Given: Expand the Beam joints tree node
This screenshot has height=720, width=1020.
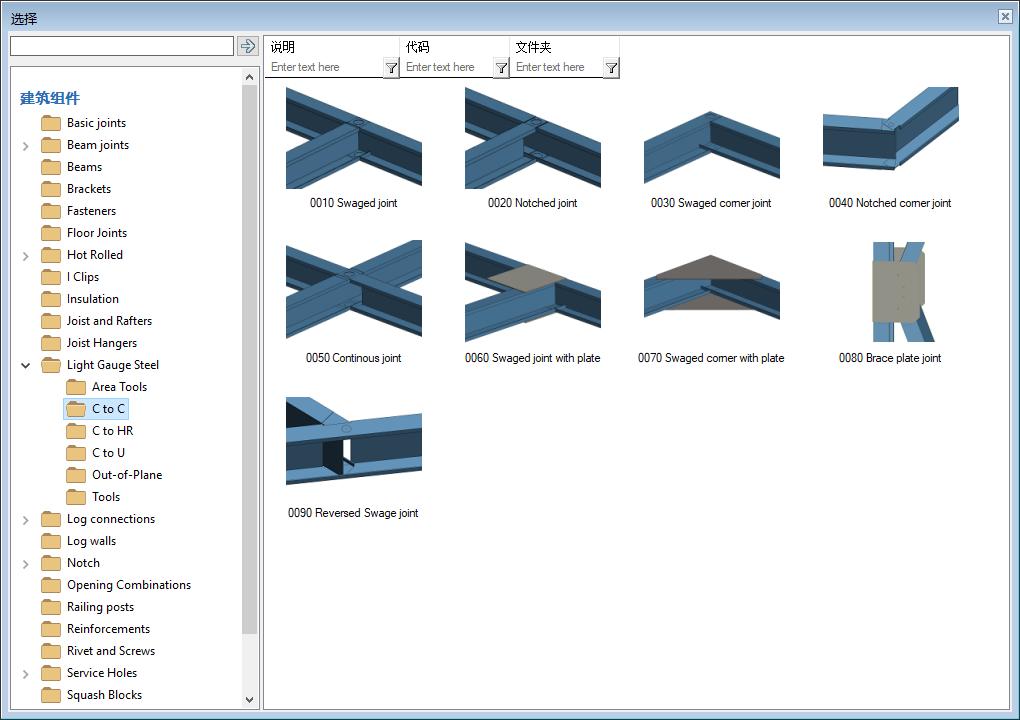Looking at the screenshot, I should point(25,146).
